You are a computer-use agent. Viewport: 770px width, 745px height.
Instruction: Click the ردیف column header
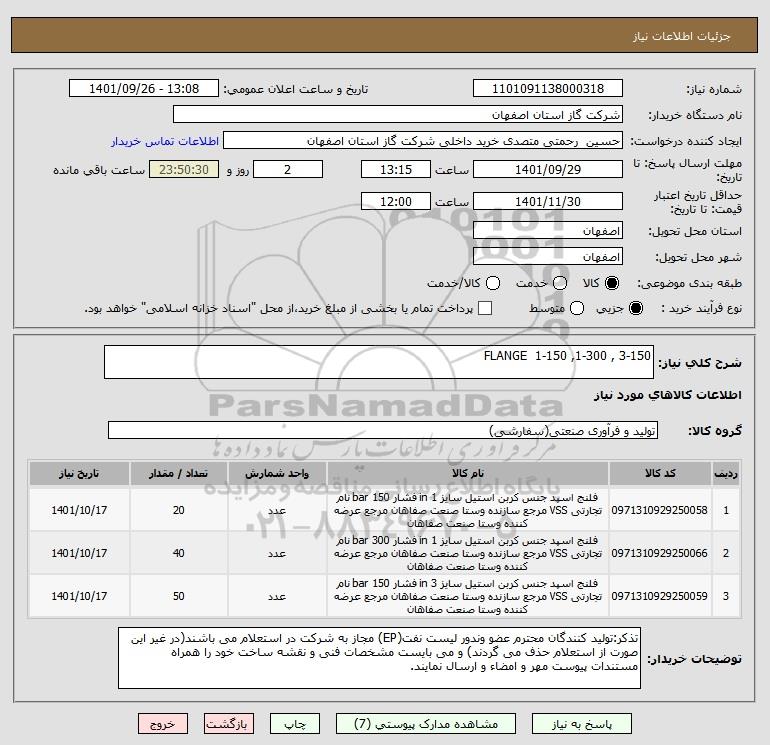click(x=726, y=473)
